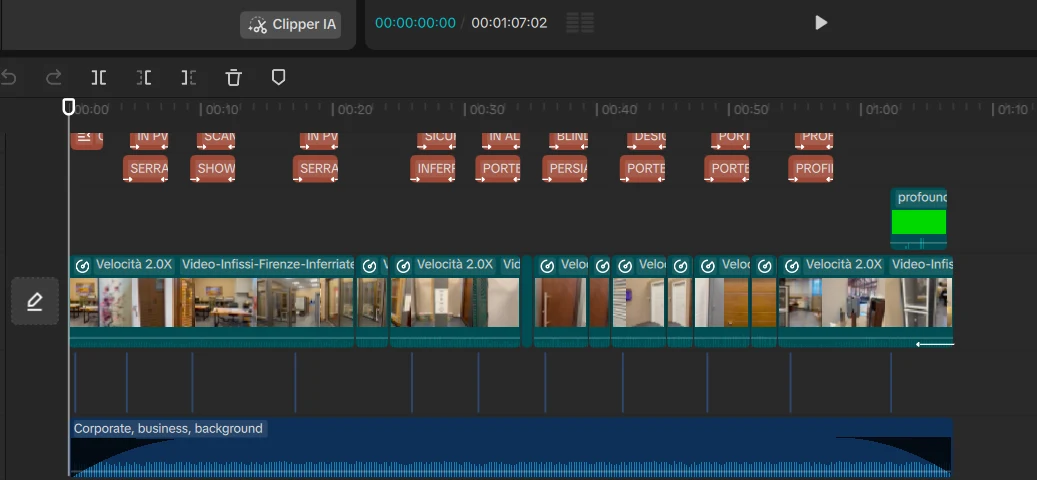Choose the delete-left trim tool
Viewport: 1037px width, 480px height.
click(144, 78)
